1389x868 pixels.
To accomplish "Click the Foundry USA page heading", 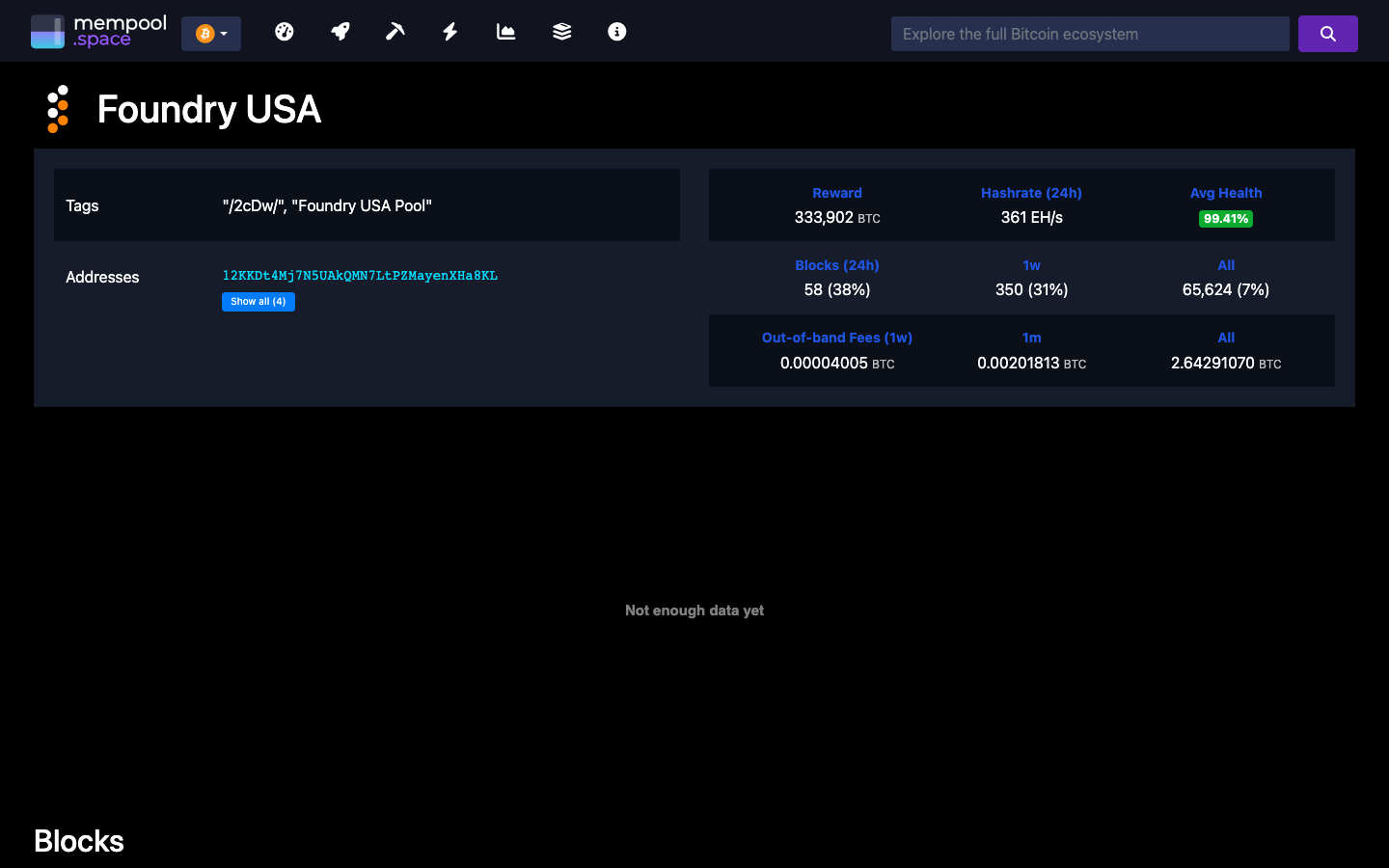I will (x=208, y=109).
